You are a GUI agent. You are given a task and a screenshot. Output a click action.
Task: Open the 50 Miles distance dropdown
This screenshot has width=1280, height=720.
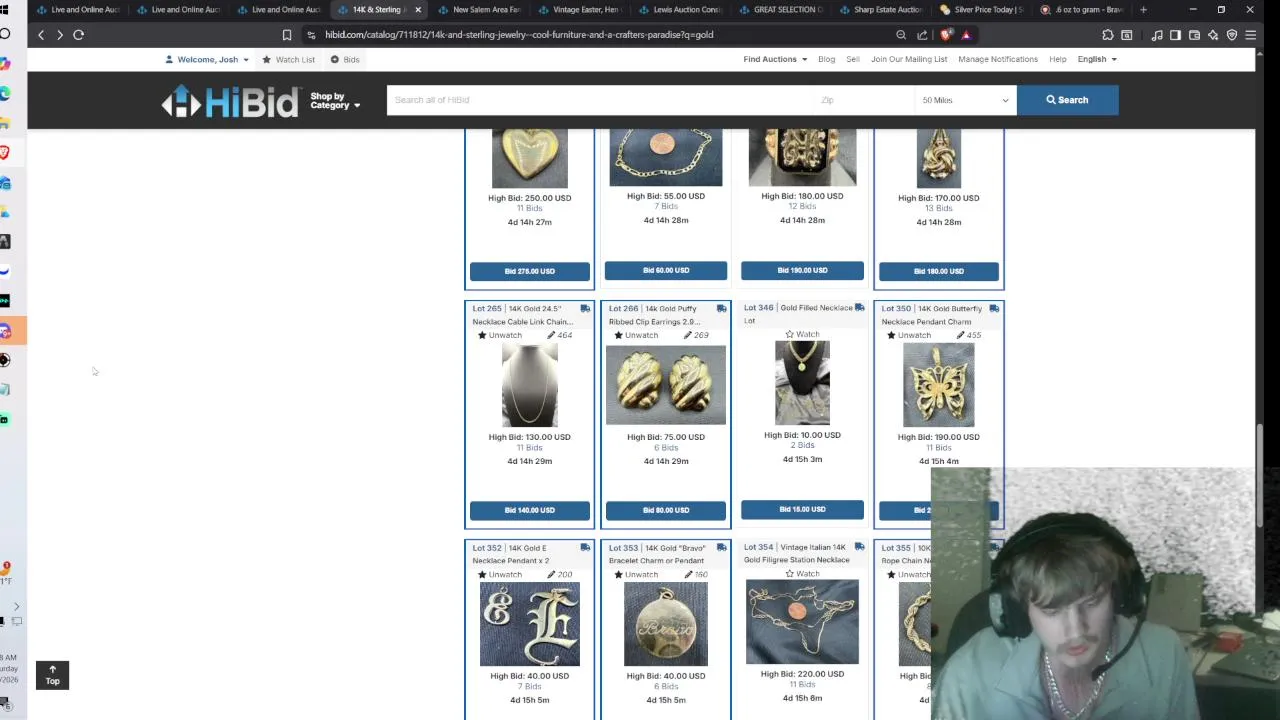(x=965, y=100)
